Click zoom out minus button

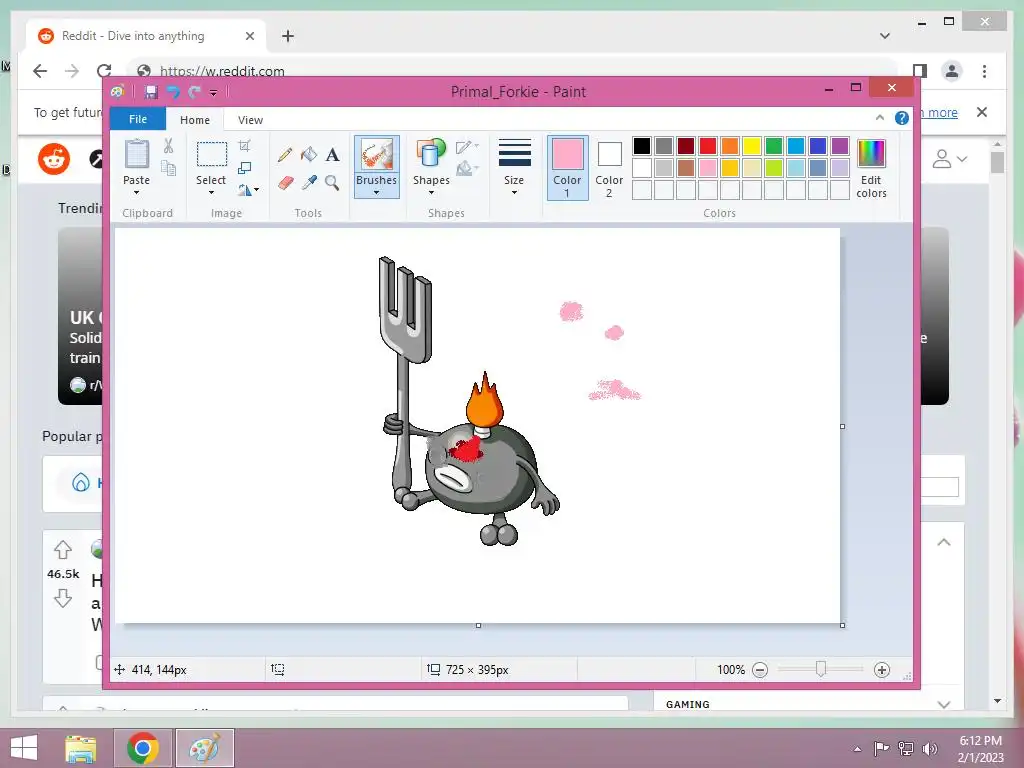click(x=760, y=670)
